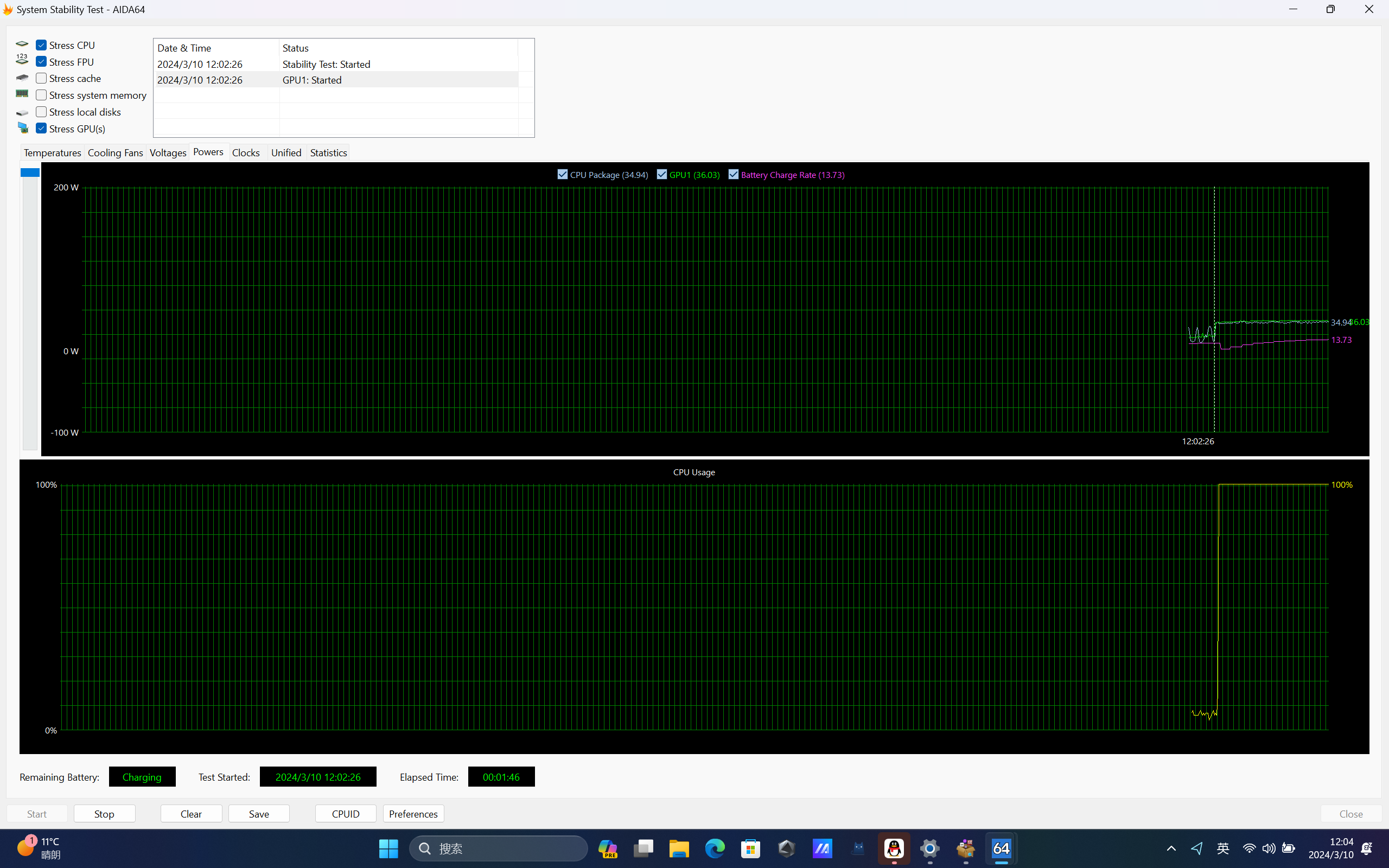Click the blue vertical graph slider
This screenshot has width=1389, height=868.
30,173
